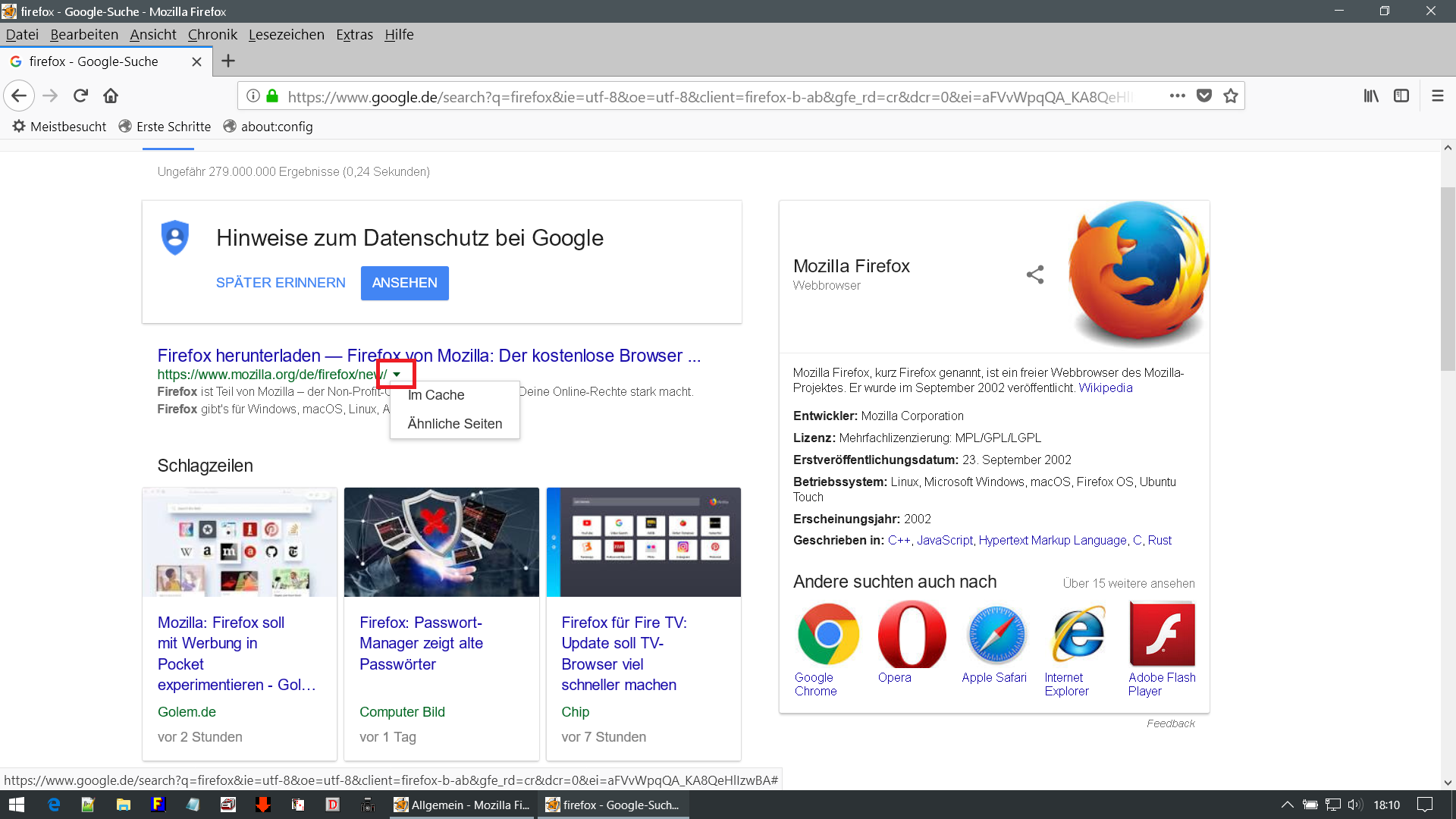The image size is (1456, 819).
Task: Click SPÄTER ERINNERN link
Action: click(x=281, y=283)
